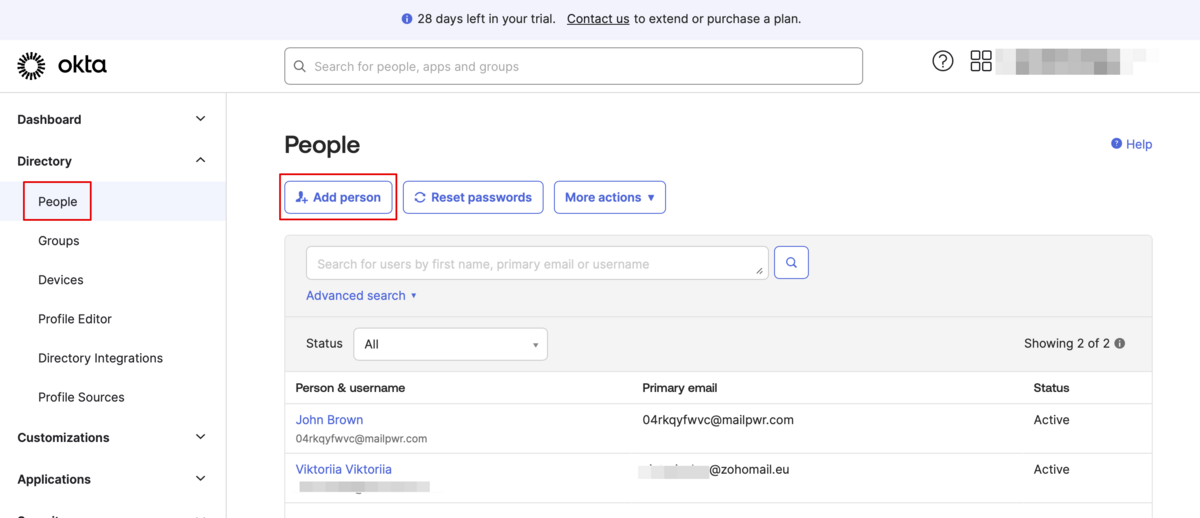The width and height of the screenshot is (1200, 518).
Task: Open the More actions dropdown
Action: [609, 197]
